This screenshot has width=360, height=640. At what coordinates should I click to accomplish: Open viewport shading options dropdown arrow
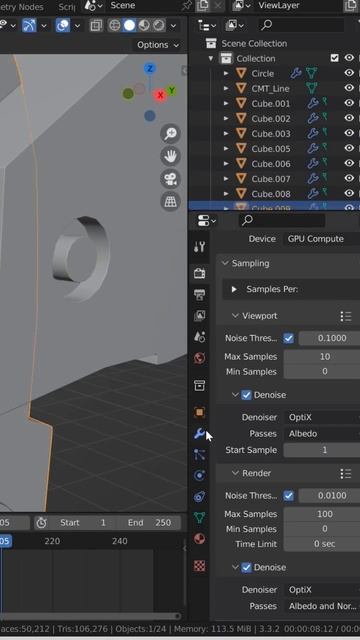pos(173,26)
